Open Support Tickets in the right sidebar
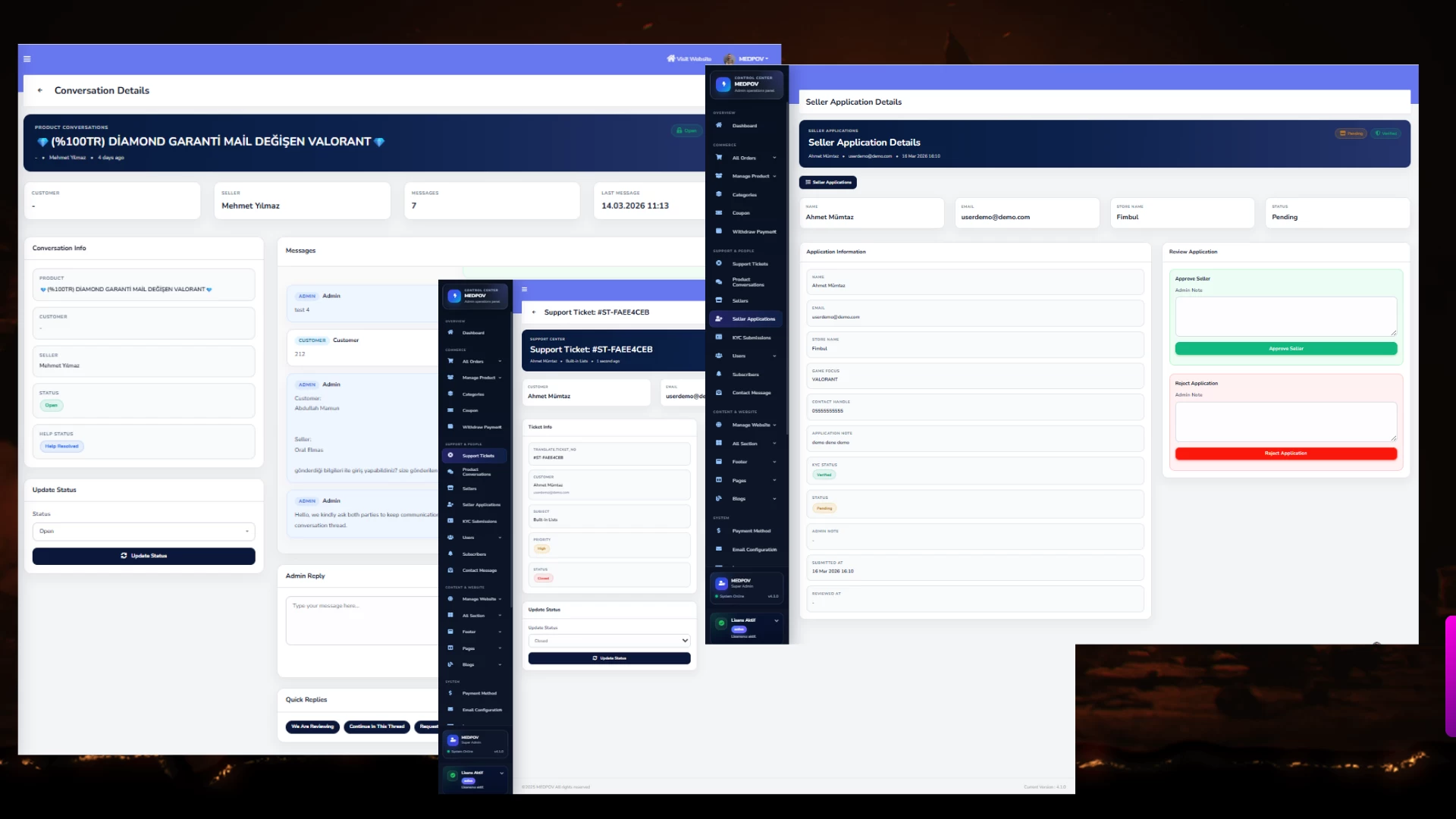The width and height of the screenshot is (1456, 819). click(749, 264)
